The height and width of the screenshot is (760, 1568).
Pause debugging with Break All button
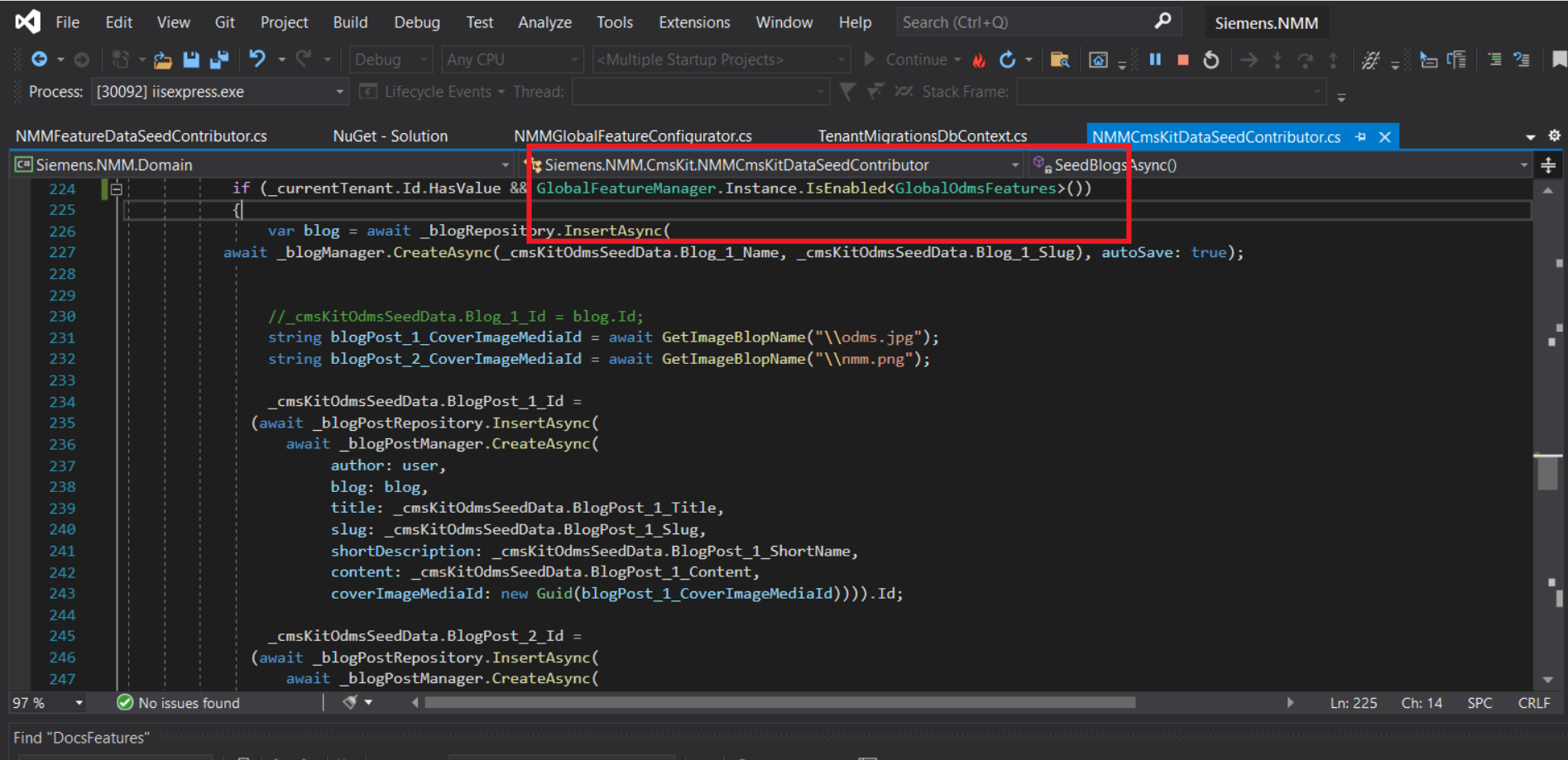[1155, 60]
